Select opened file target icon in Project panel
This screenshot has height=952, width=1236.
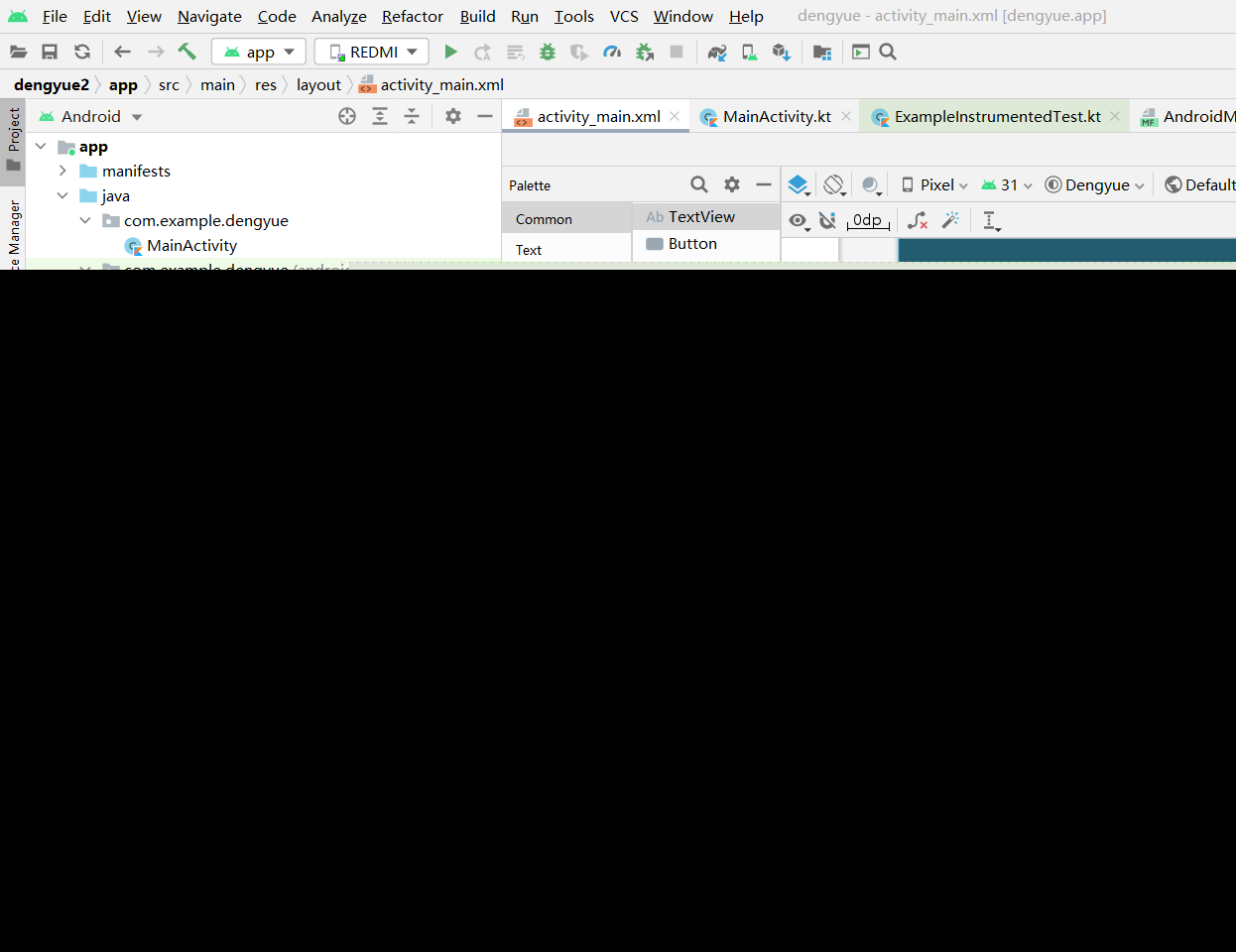pyautogui.click(x=347, y=116)
